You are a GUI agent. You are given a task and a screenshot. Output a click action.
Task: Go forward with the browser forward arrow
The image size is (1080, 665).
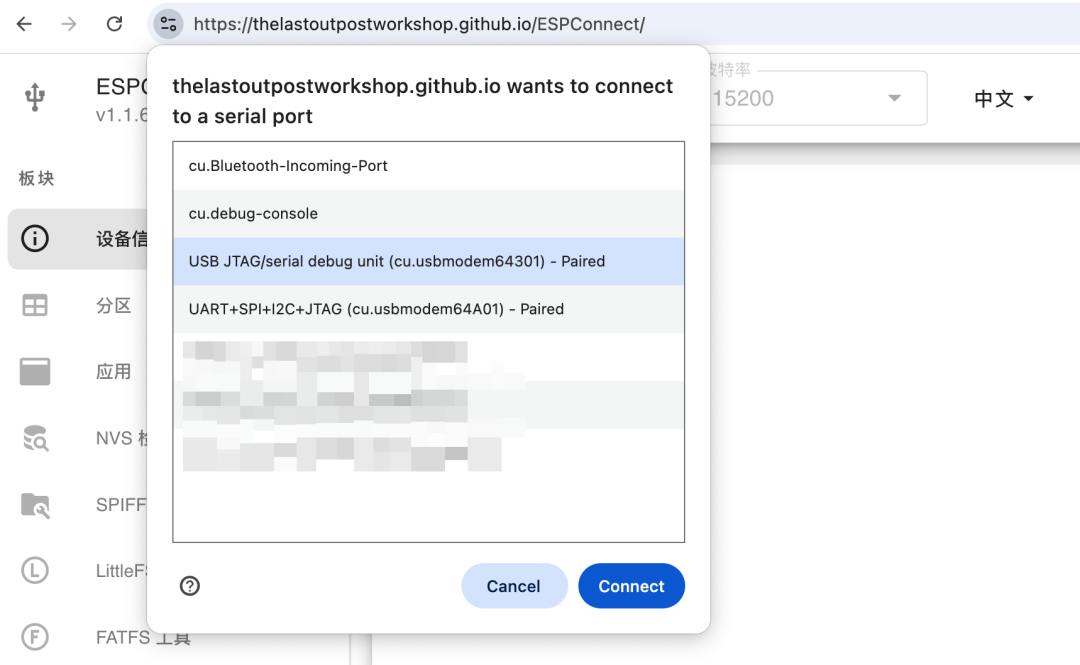69,24
